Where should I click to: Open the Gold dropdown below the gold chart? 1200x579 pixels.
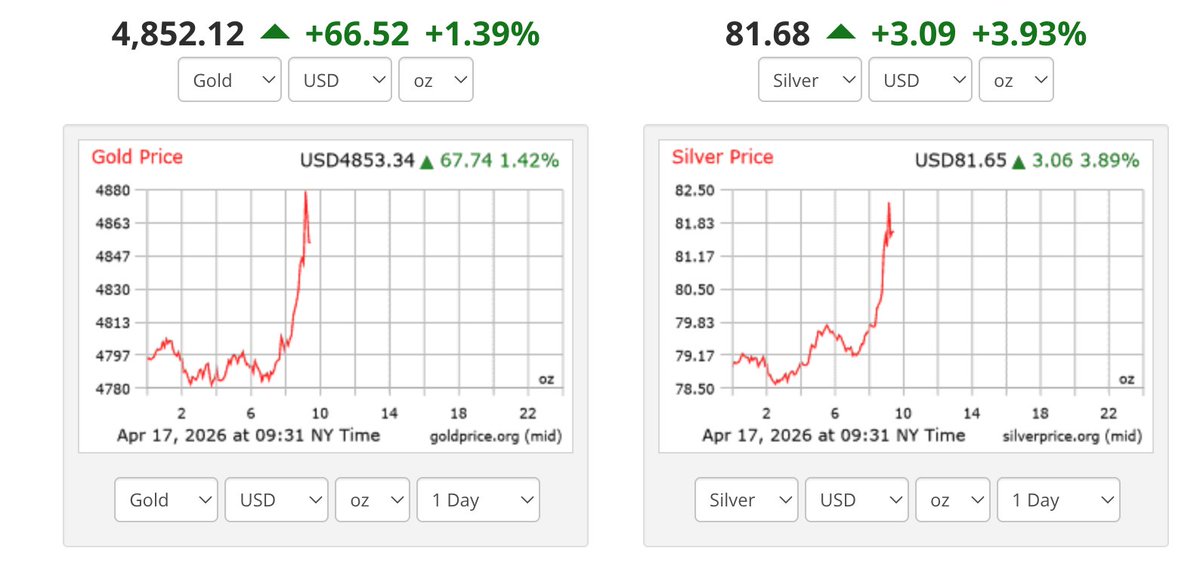pyautogui.click(x=167, y=499)
